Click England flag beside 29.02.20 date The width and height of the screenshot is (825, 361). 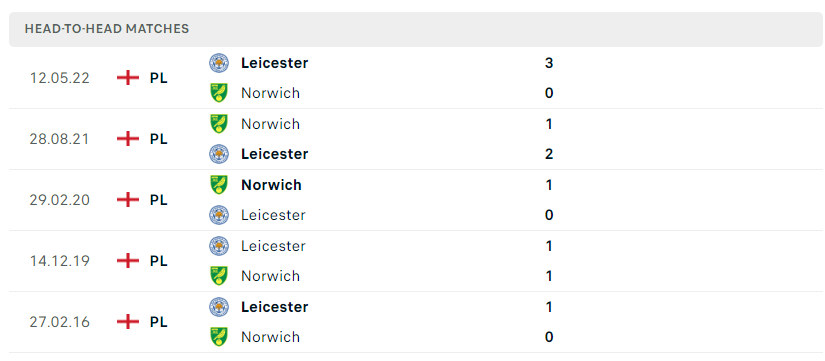128,200
